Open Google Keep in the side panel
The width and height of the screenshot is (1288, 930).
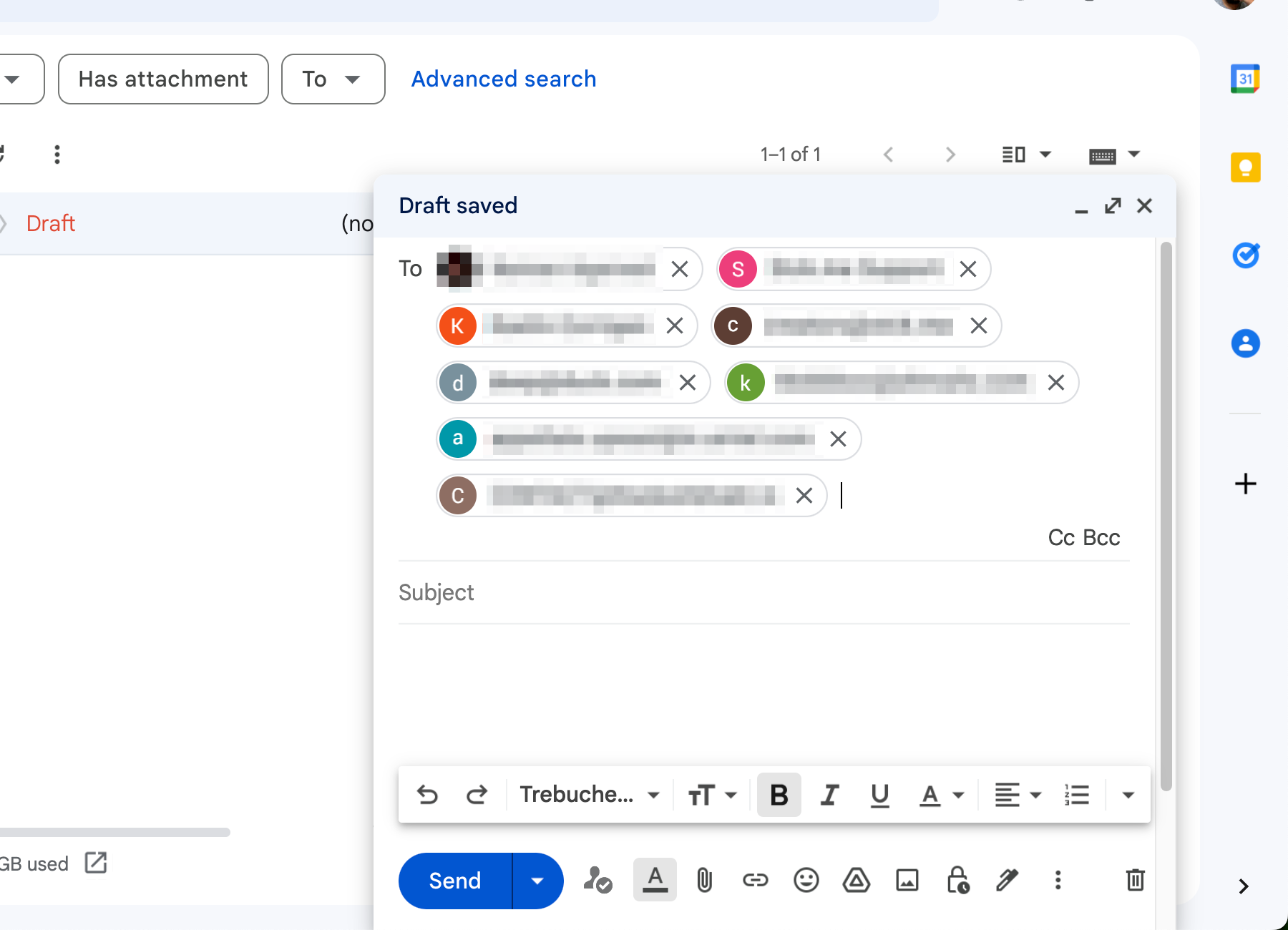click(x=1245, y=167)
